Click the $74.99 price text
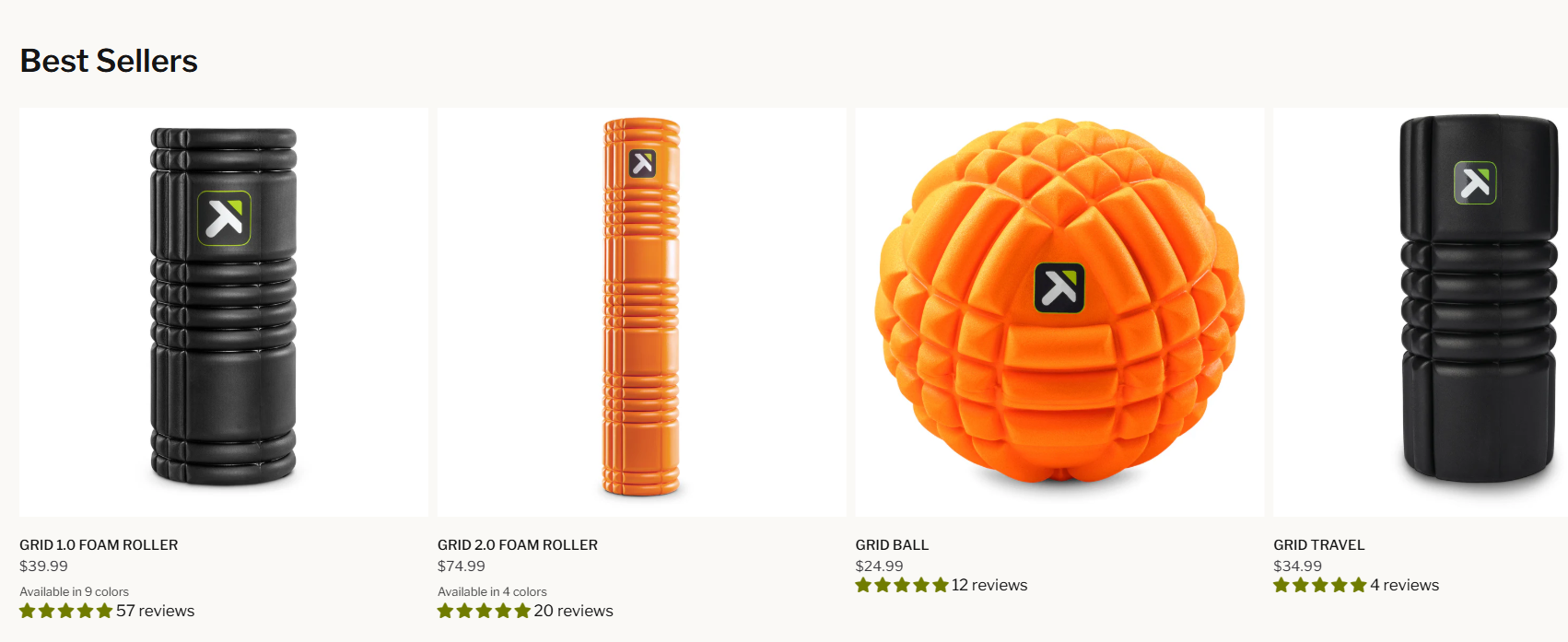1568x642 pixels. [462, 566]
